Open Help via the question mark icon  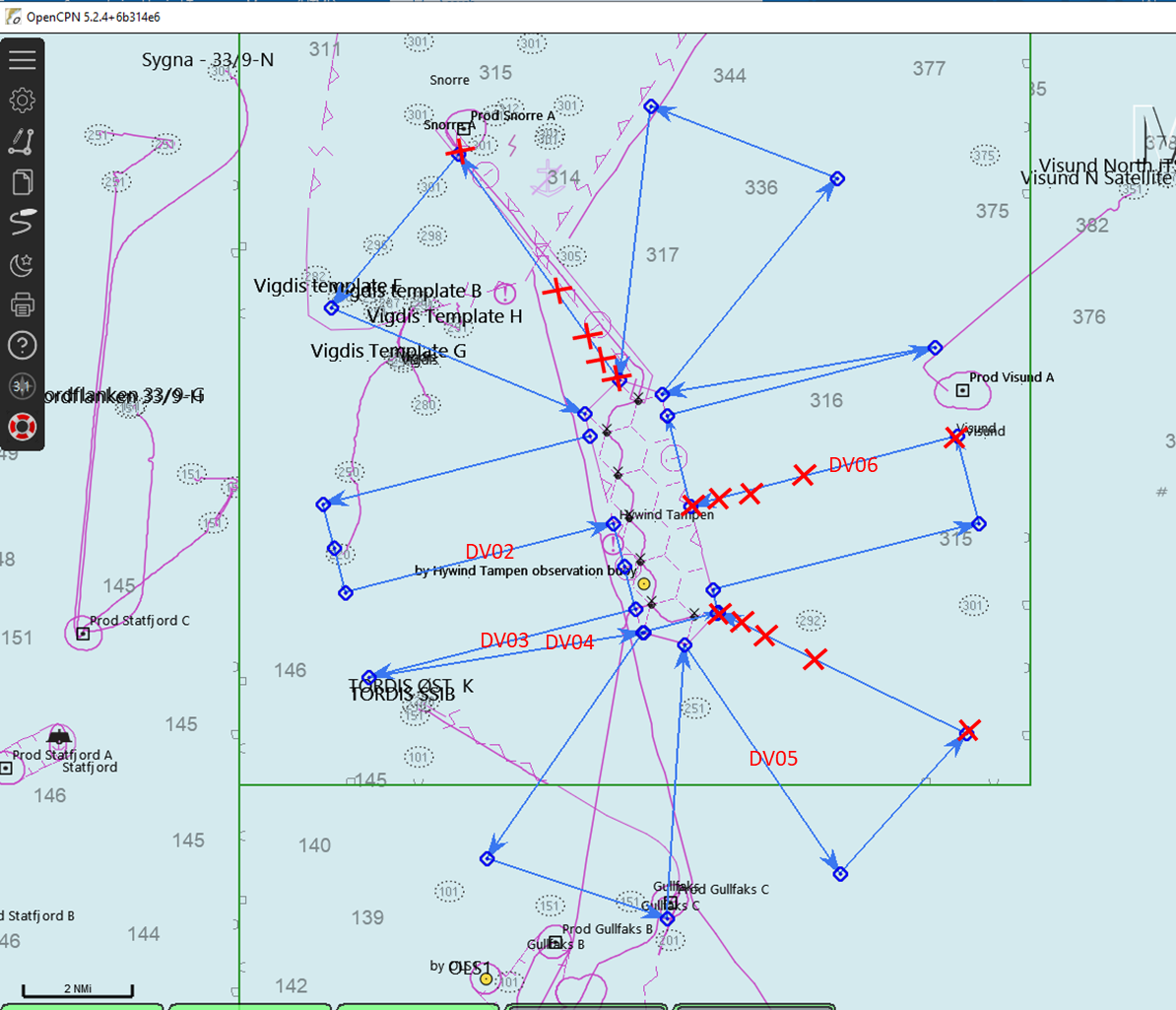[22, 345]
